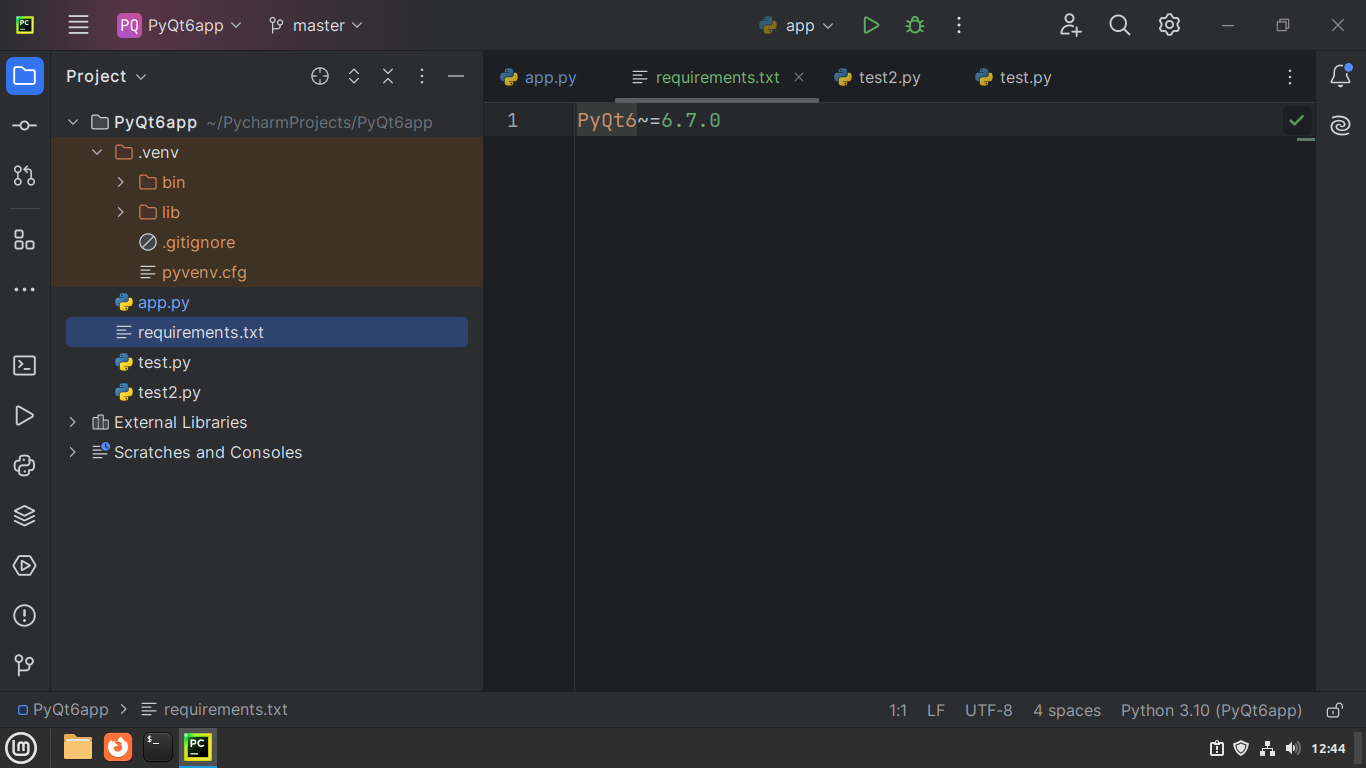Open Files manager from taskbar
This screenshot has height=768, width=1366.
click(77, 747)
